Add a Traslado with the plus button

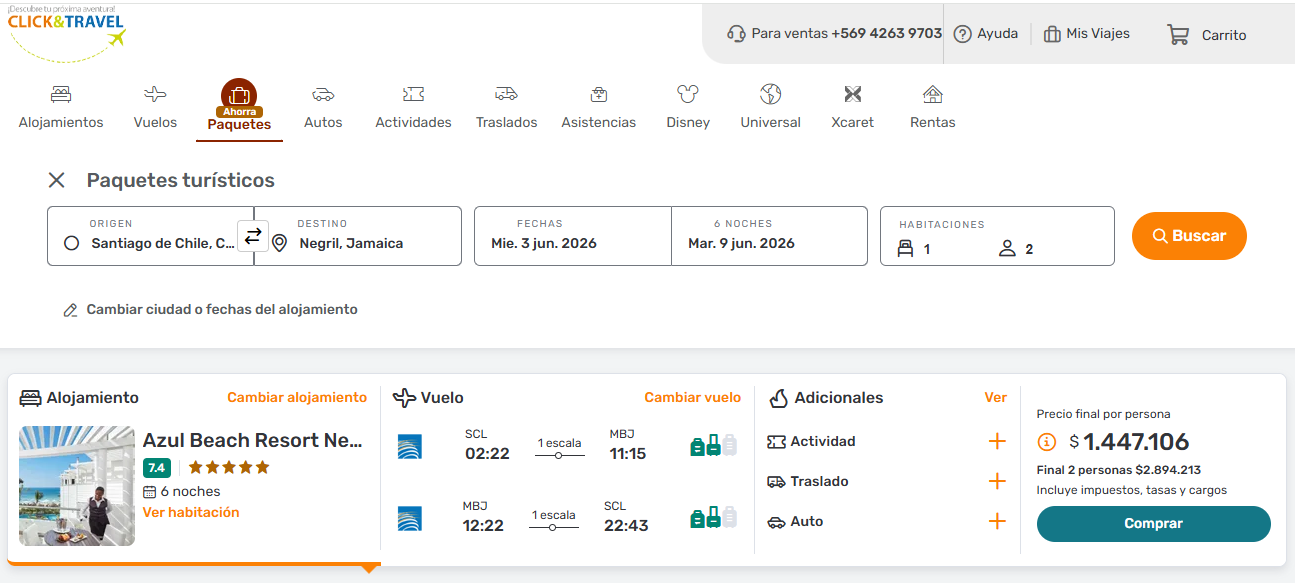[997, 481]
